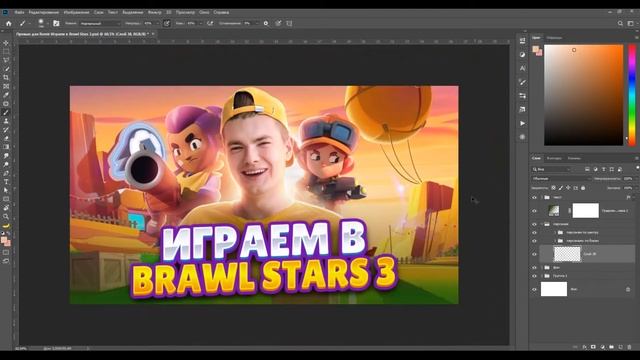Viewport: 640px width, 360px height.
Task: Select the Rectangular Marquee tool
Action: (x=6, y=51)
